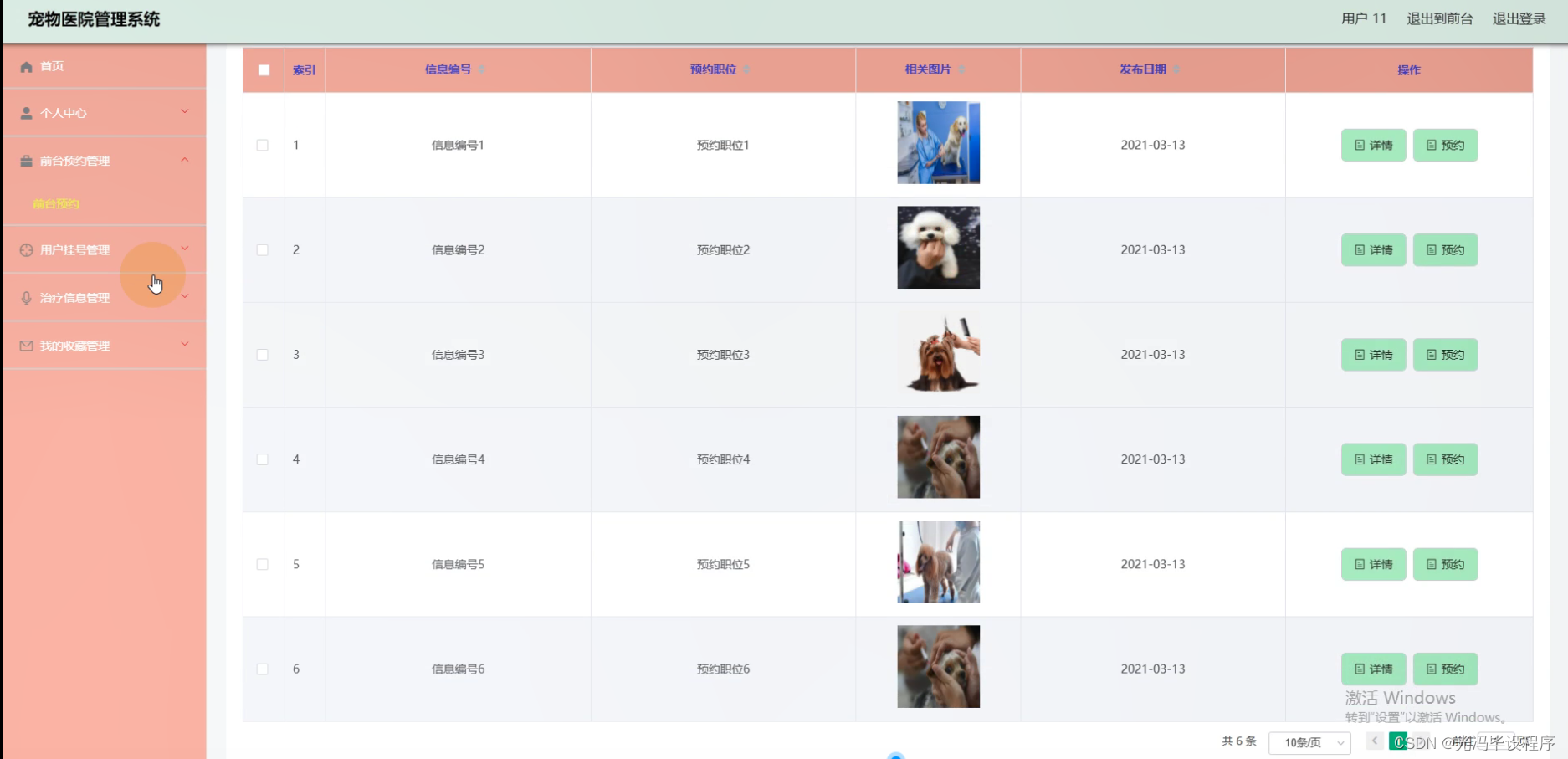Check the checkbox for row 信息编号4

pyautogui.click(x=263, y=459)
